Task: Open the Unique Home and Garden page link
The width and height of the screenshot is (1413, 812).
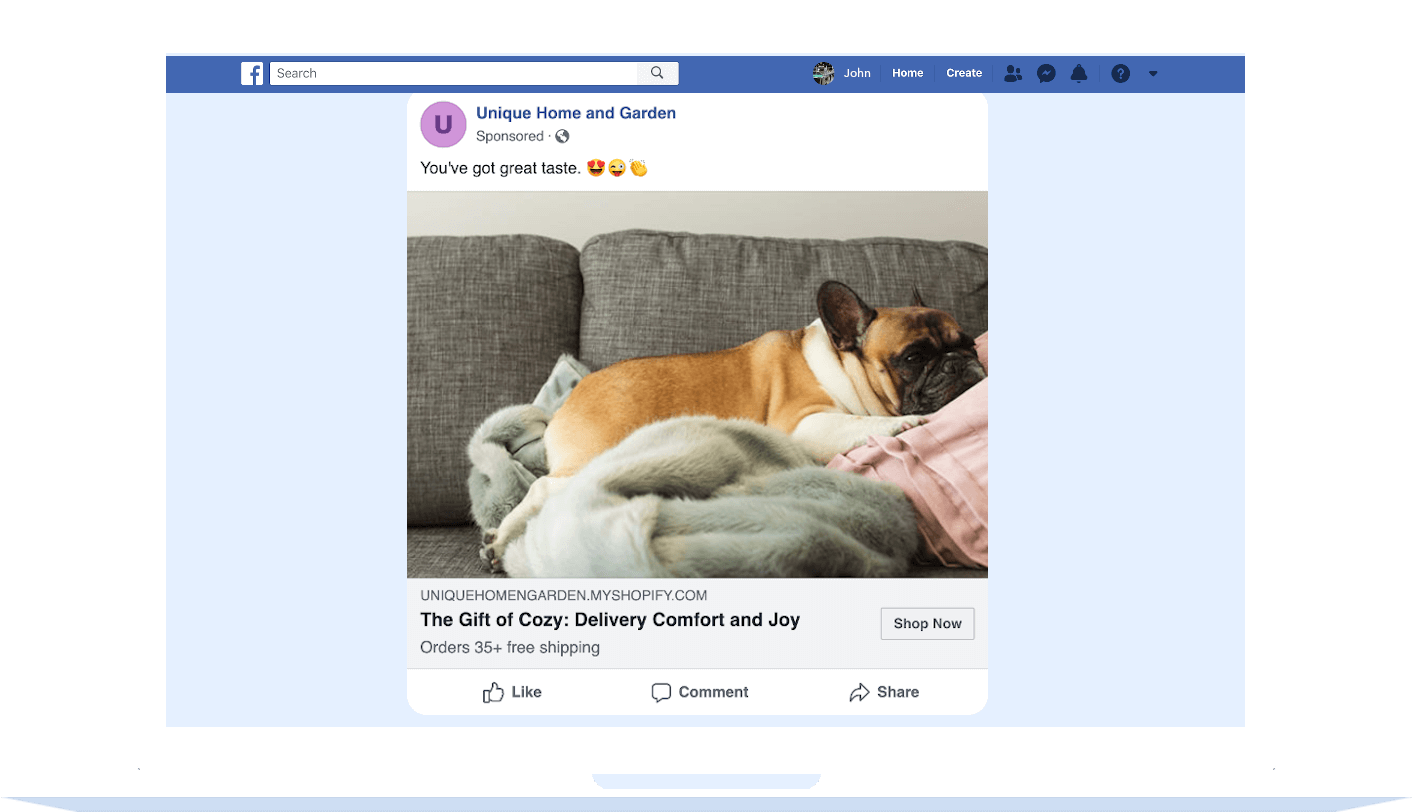Action: tap(575, 113)
